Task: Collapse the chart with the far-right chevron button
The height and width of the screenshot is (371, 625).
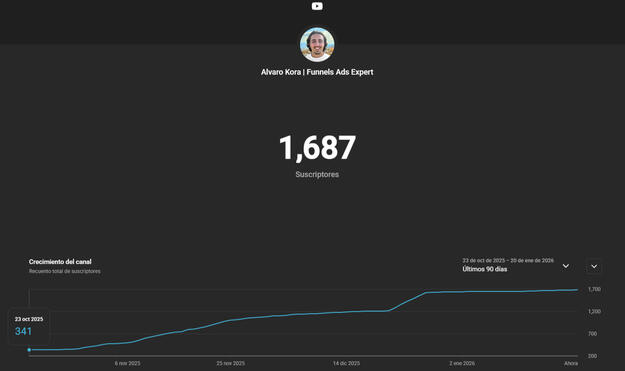Action: (x=594, y=266)
